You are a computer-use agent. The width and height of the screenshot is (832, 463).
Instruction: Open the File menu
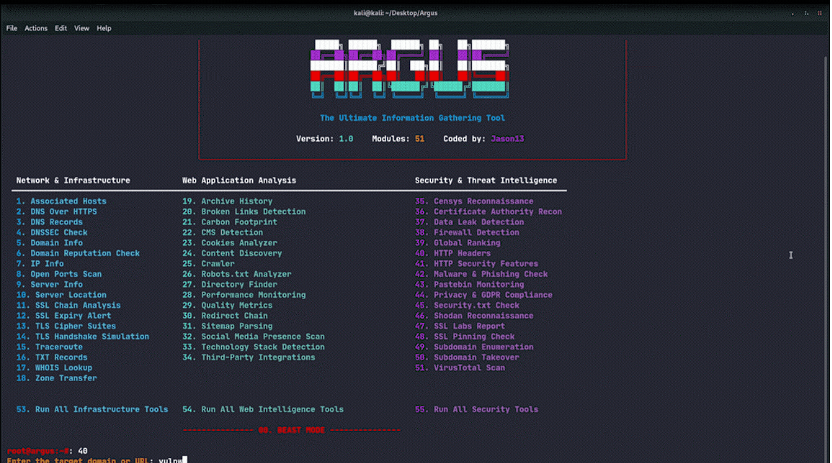12,28
